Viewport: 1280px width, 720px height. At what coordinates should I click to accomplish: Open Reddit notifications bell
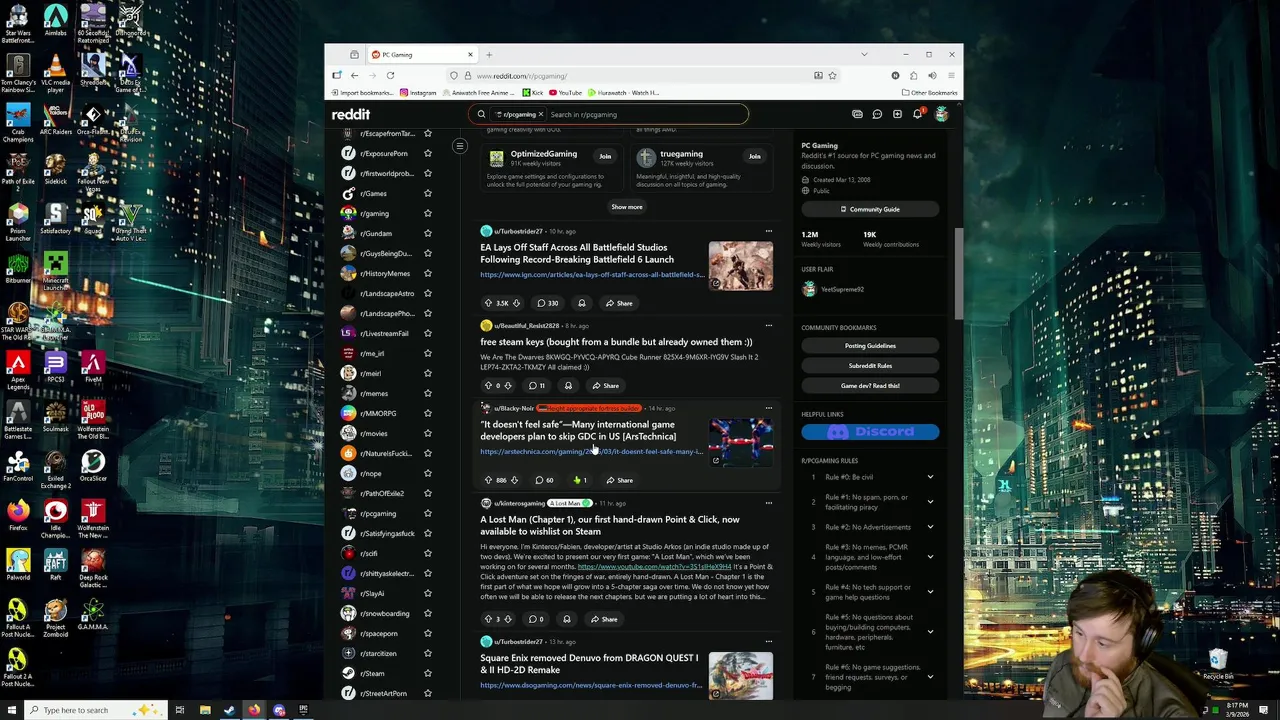(917, 114)
